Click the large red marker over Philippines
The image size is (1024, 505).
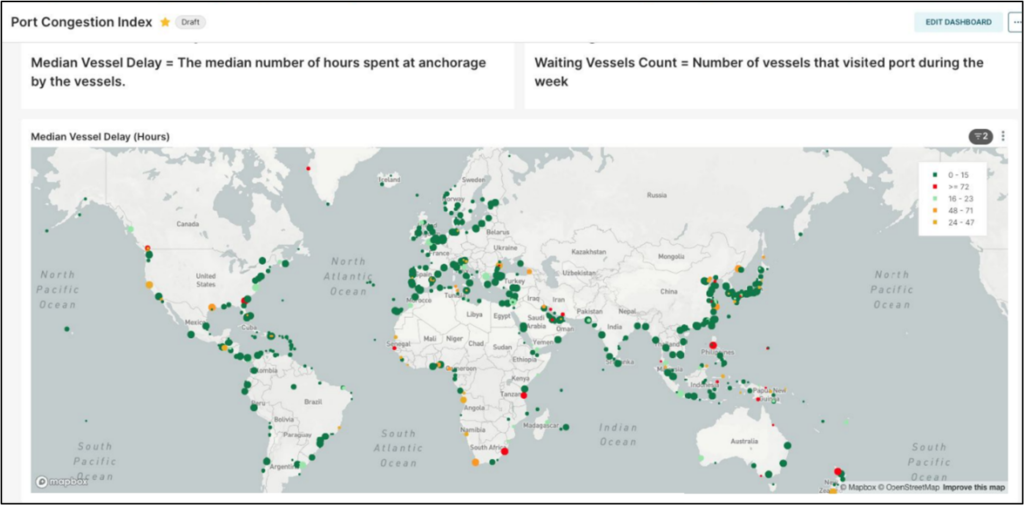pyautogui.click(x=713, y=345)
